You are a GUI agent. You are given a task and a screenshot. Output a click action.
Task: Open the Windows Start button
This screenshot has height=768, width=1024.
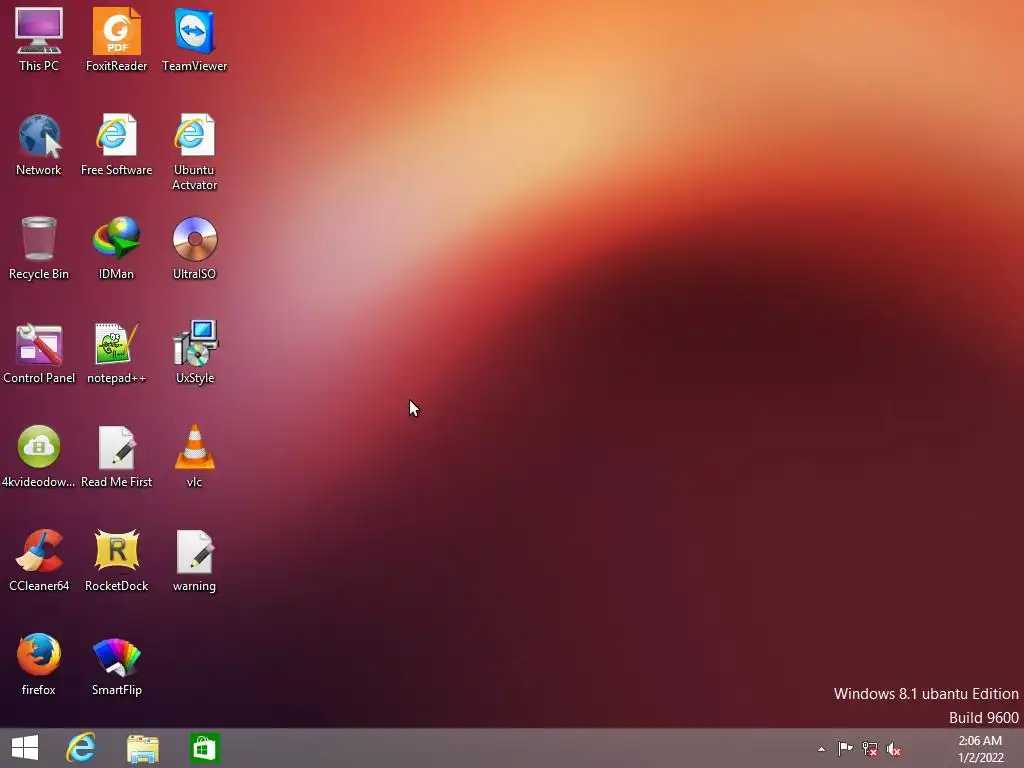tap(25, 748)
